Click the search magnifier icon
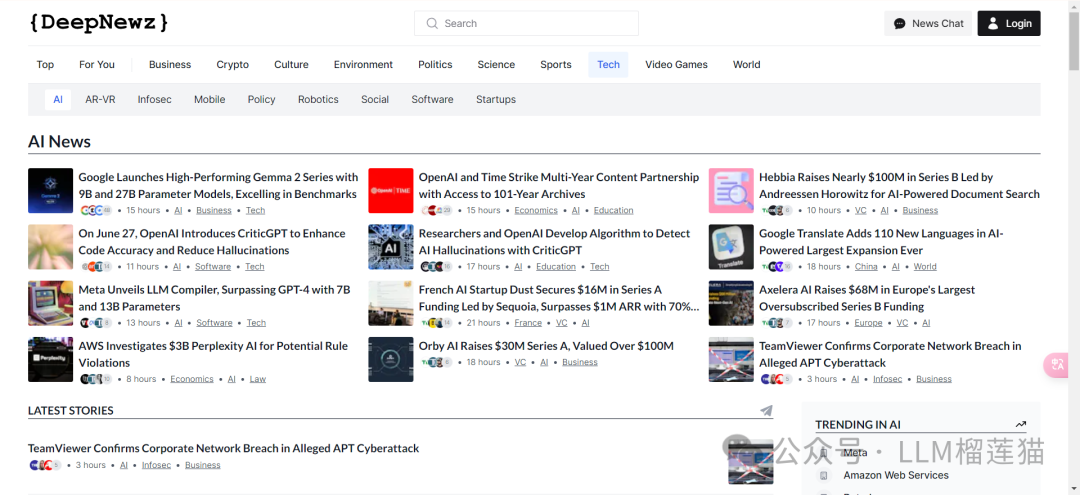The height and width of the screenshot is (495, 1080). (x=432, y=23)
